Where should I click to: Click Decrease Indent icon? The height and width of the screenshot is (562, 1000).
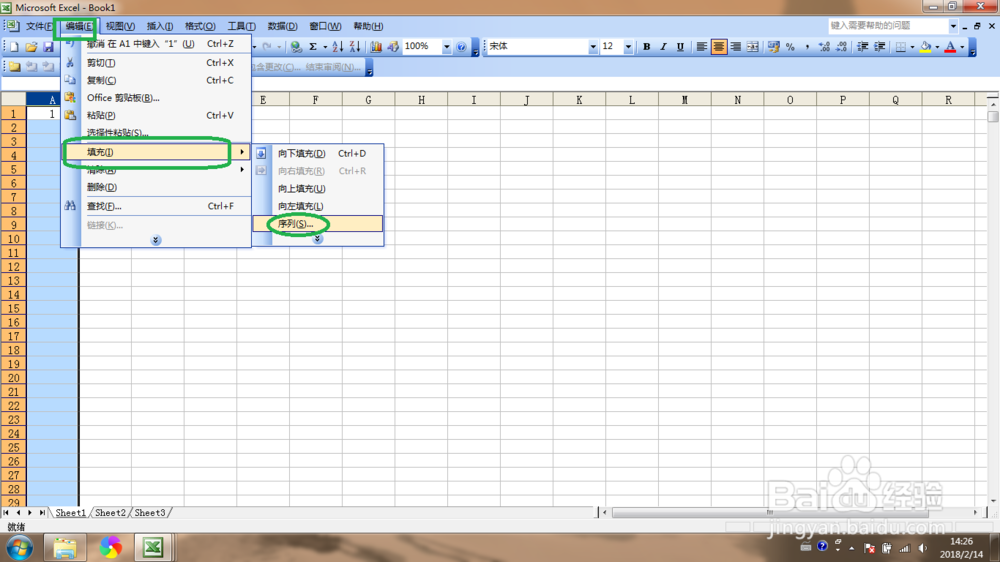click(863, 47)
